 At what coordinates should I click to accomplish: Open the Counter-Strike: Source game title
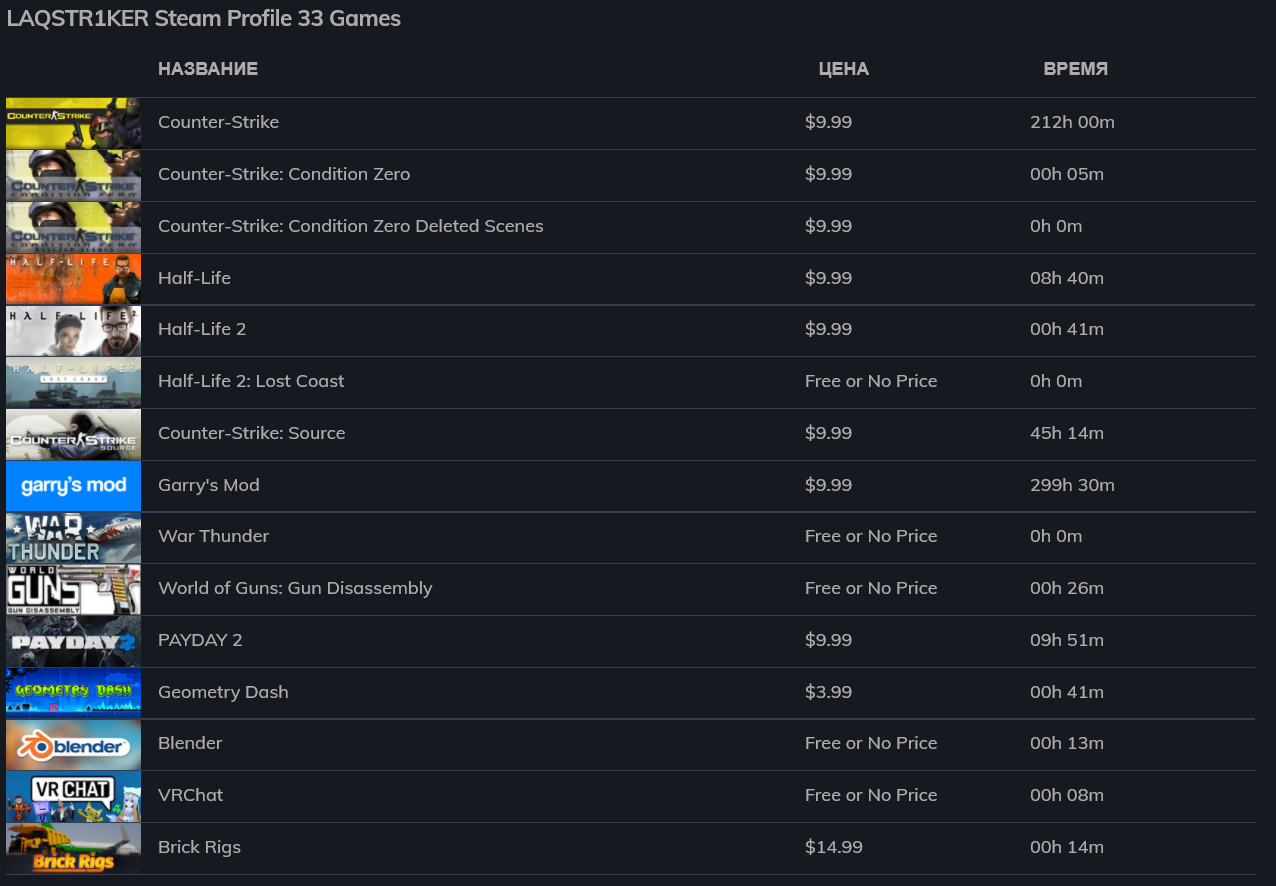tap(252, 433)
